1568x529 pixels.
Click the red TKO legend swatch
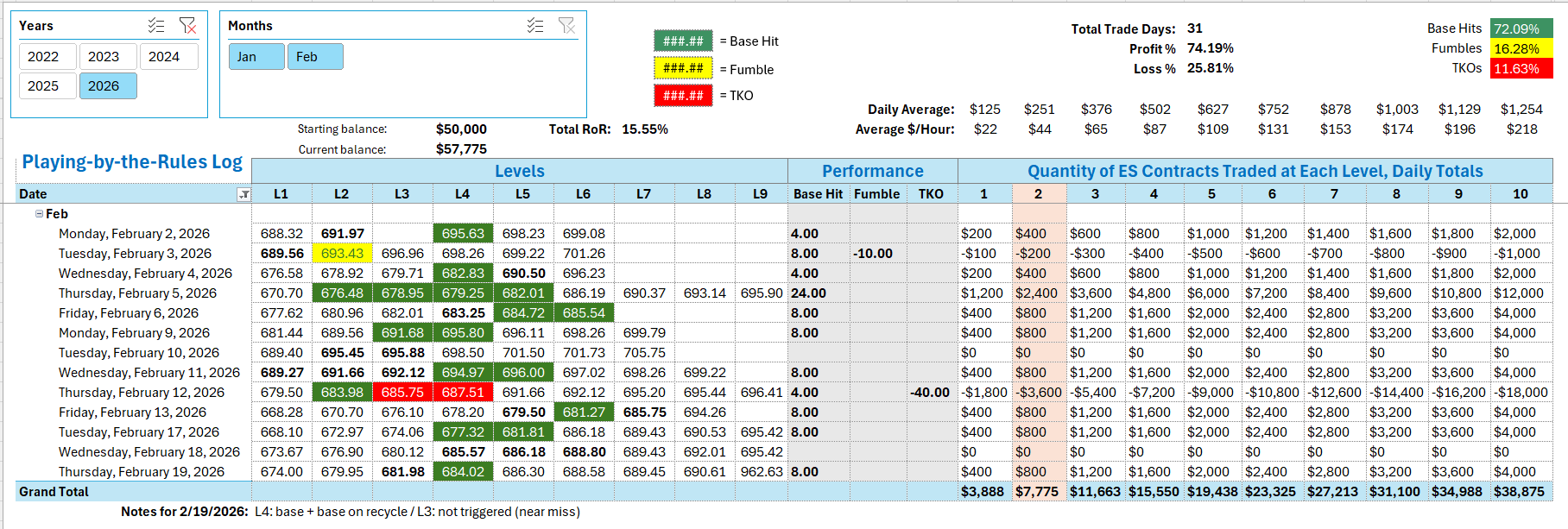click(x=683, y=95)
